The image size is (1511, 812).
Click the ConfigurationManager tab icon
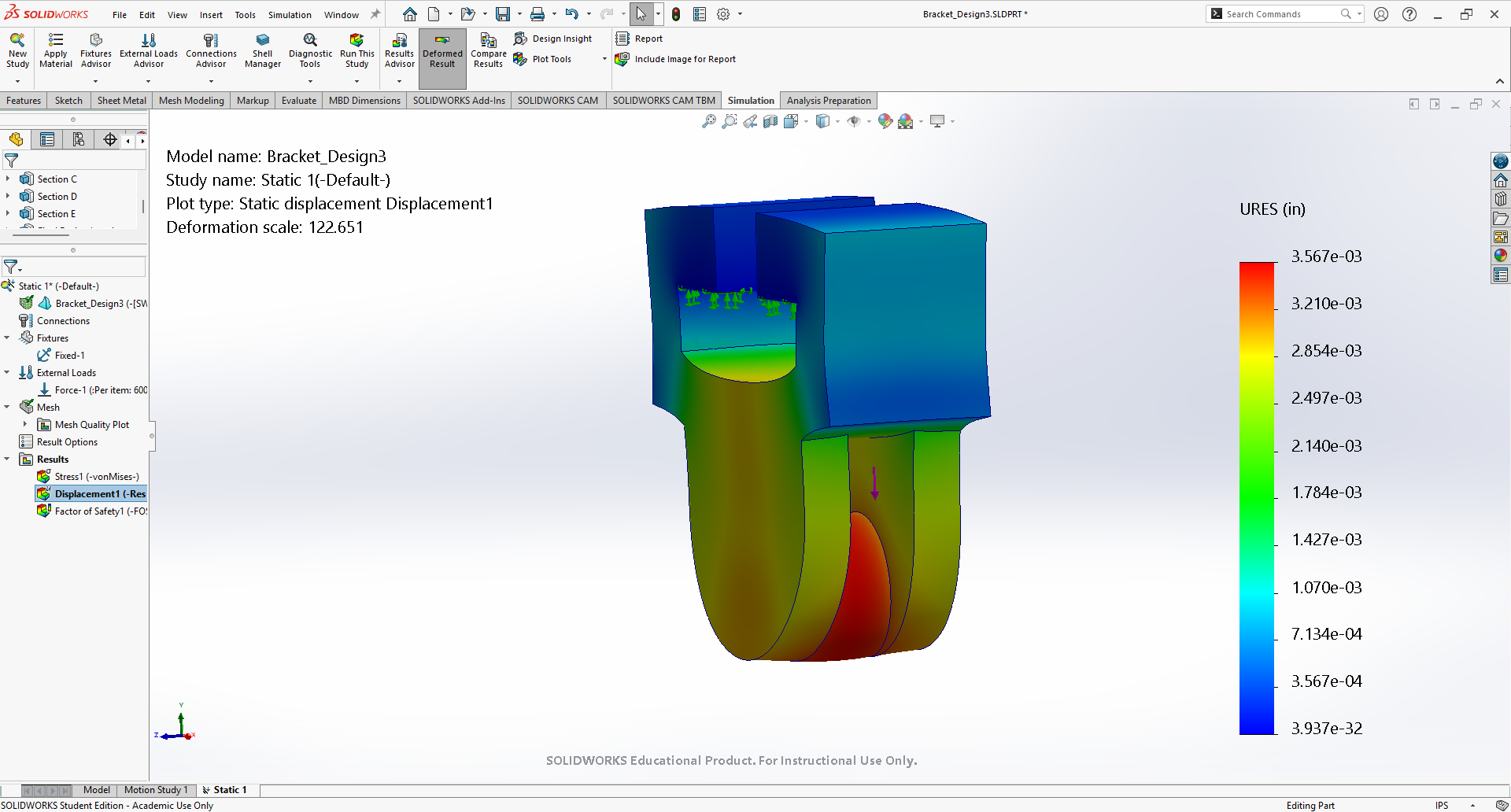[79, 140]
